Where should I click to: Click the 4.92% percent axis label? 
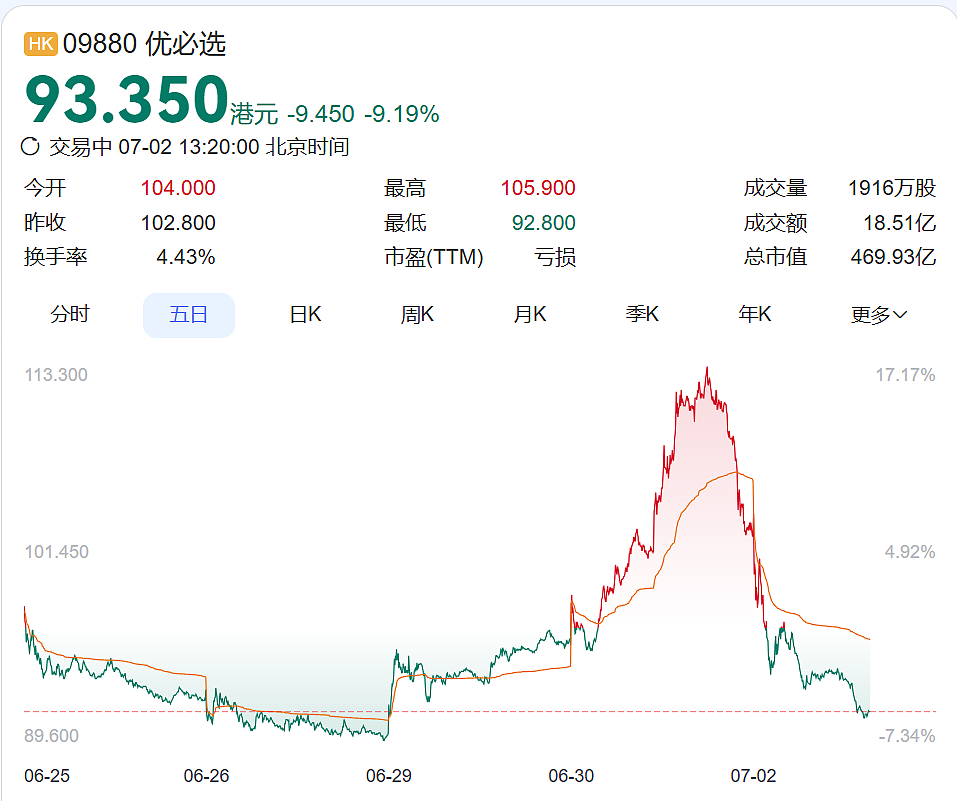coord(910,552)
